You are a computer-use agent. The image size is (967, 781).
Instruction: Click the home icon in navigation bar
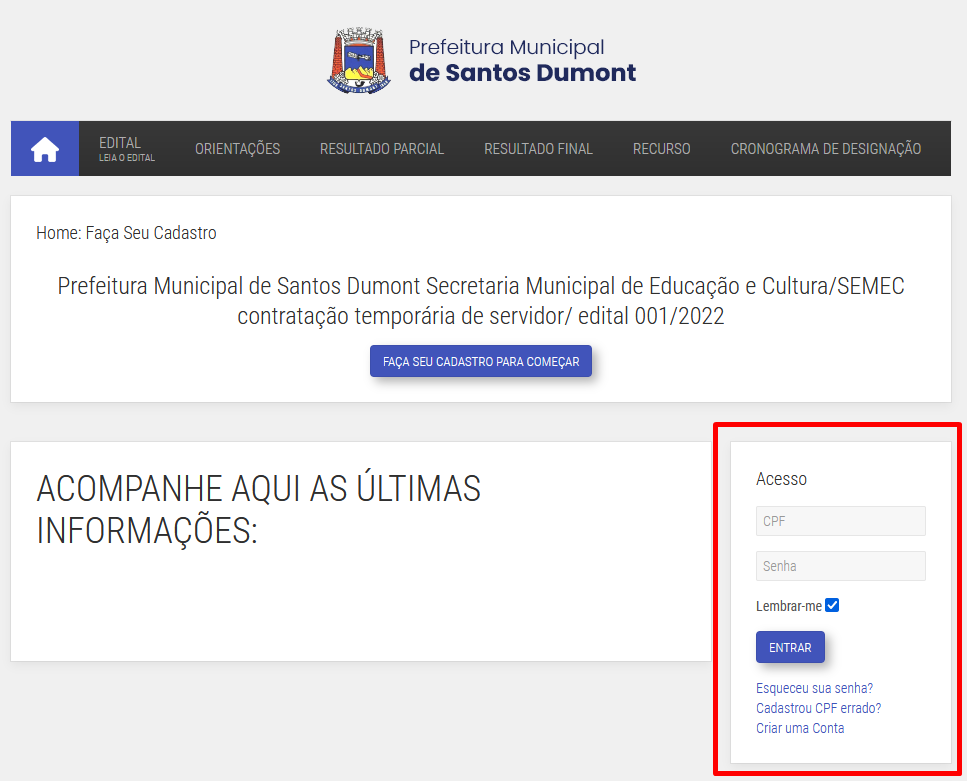(x=45, y=149)
